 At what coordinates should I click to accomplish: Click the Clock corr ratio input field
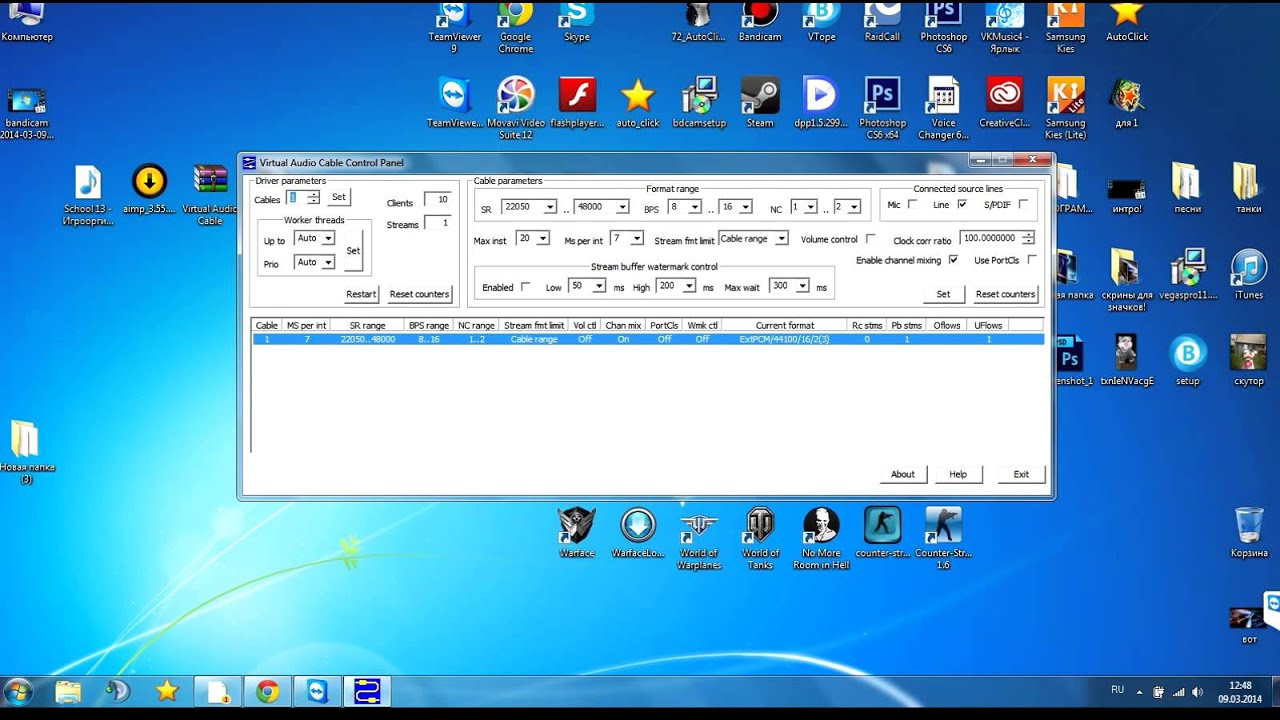coord(990,238)
